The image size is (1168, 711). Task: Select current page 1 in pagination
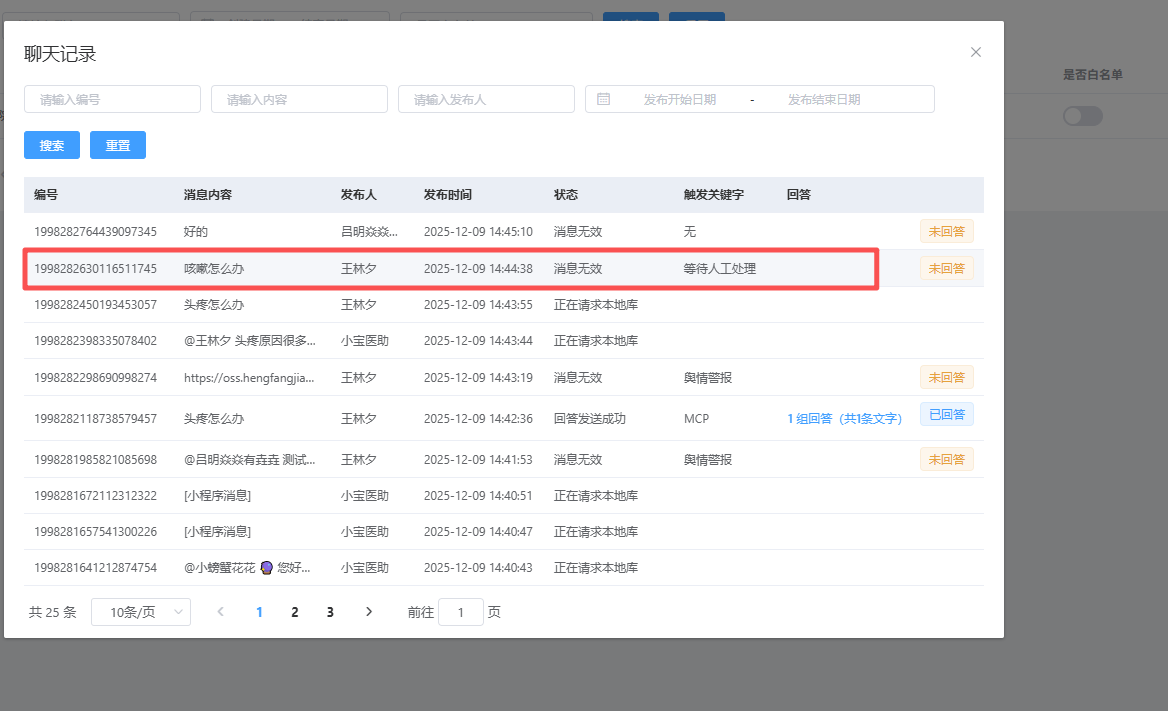pyautogui.click(x=259, y=612)
